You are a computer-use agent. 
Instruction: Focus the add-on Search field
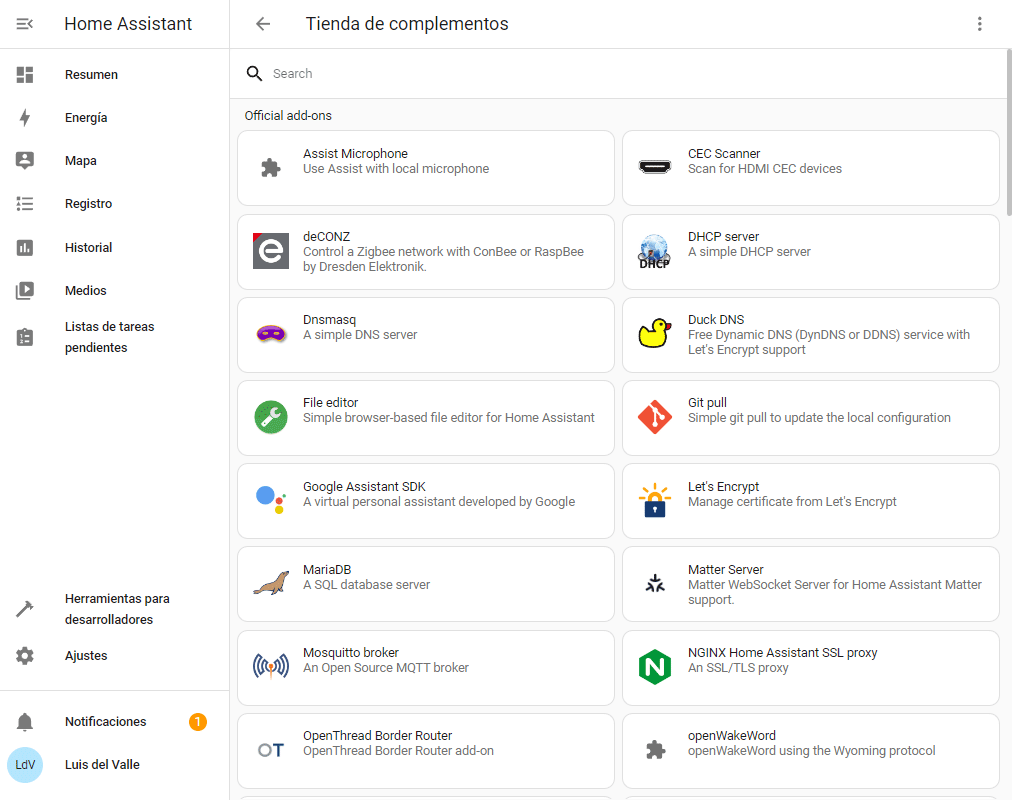[618, 74]
